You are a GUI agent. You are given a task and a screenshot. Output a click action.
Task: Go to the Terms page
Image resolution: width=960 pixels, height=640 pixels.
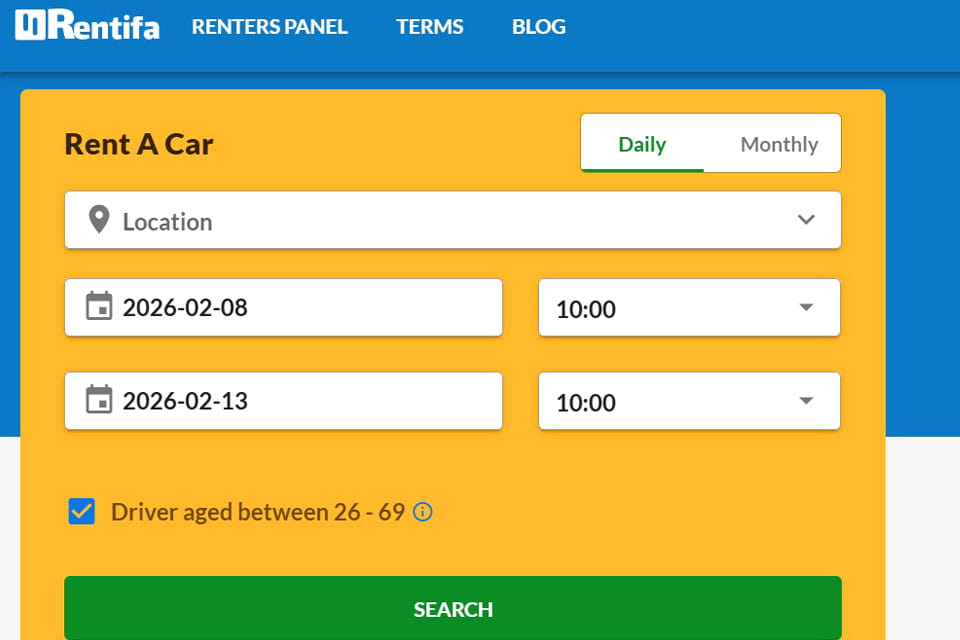pyautogui.click(x=429, y=27)
